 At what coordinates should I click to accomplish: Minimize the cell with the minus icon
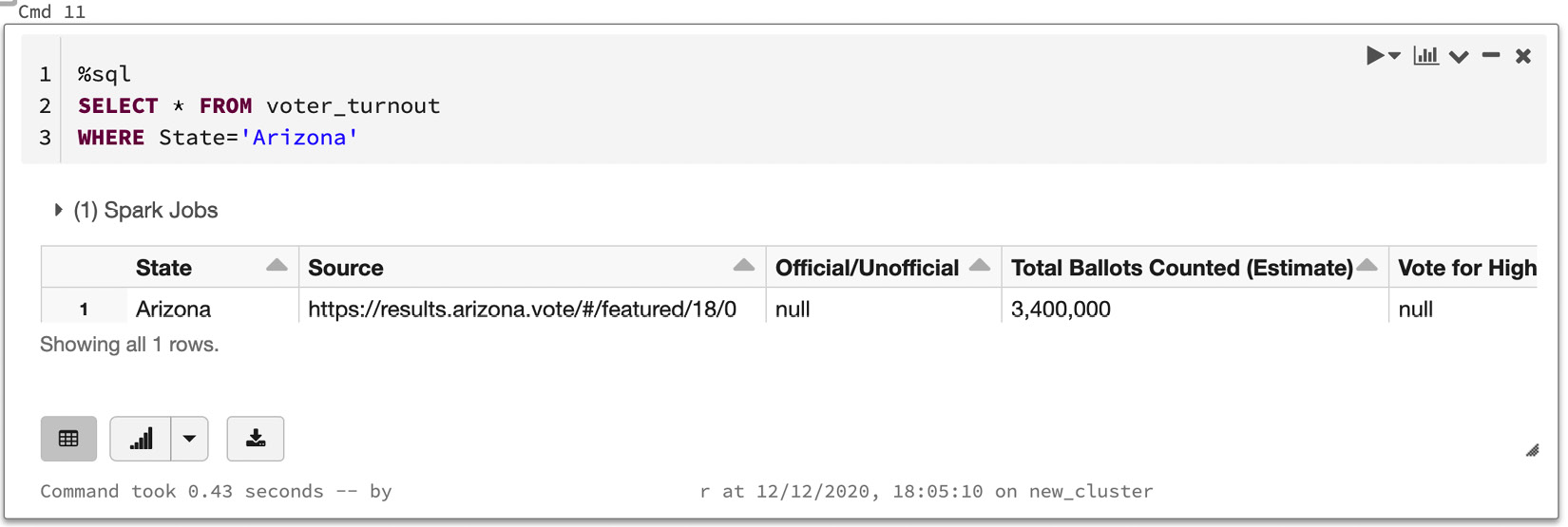pyautogui.click(x=1491, y=56)
